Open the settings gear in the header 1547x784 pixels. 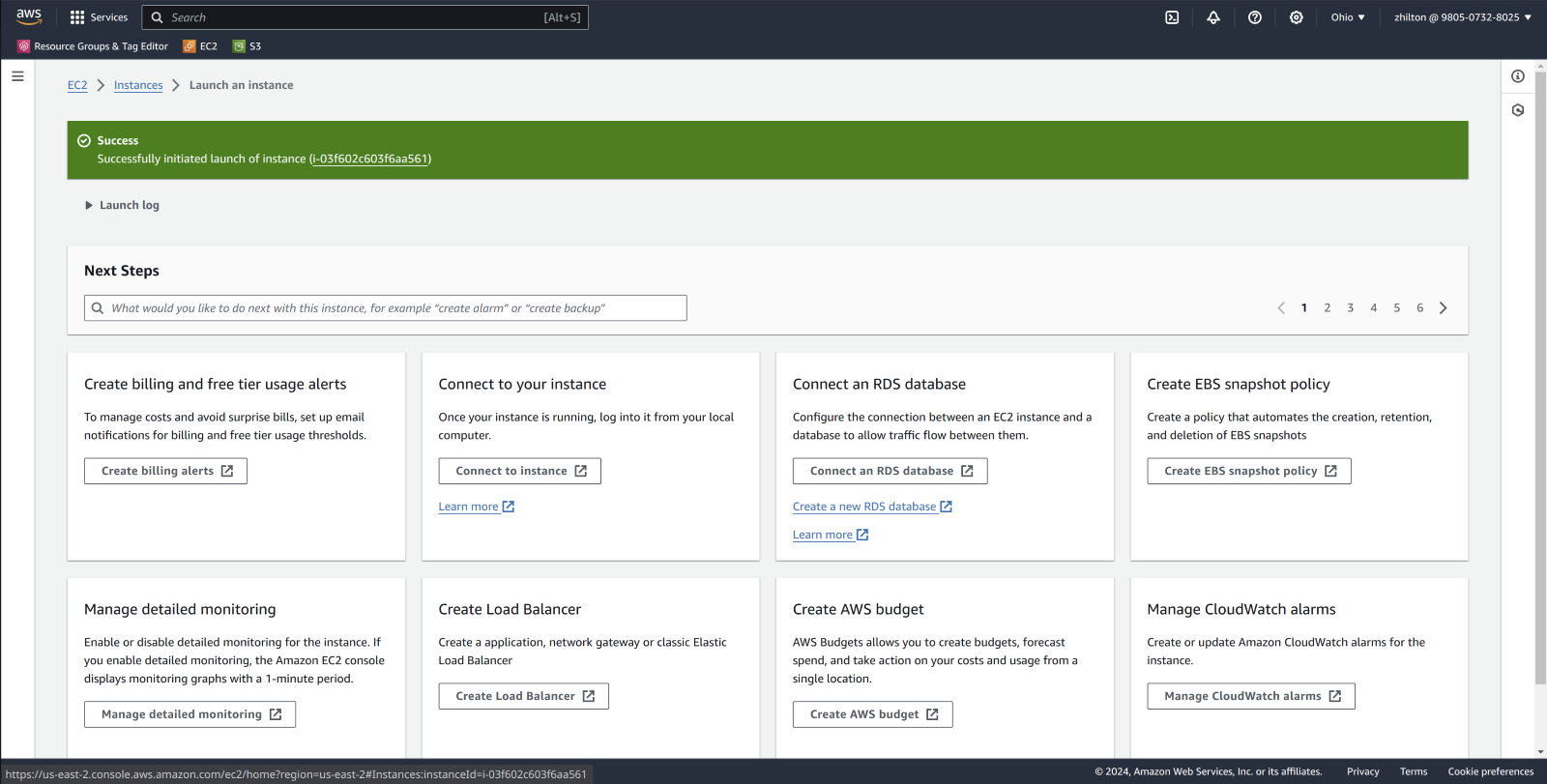pyautogui.click(x=1297, y=17)
